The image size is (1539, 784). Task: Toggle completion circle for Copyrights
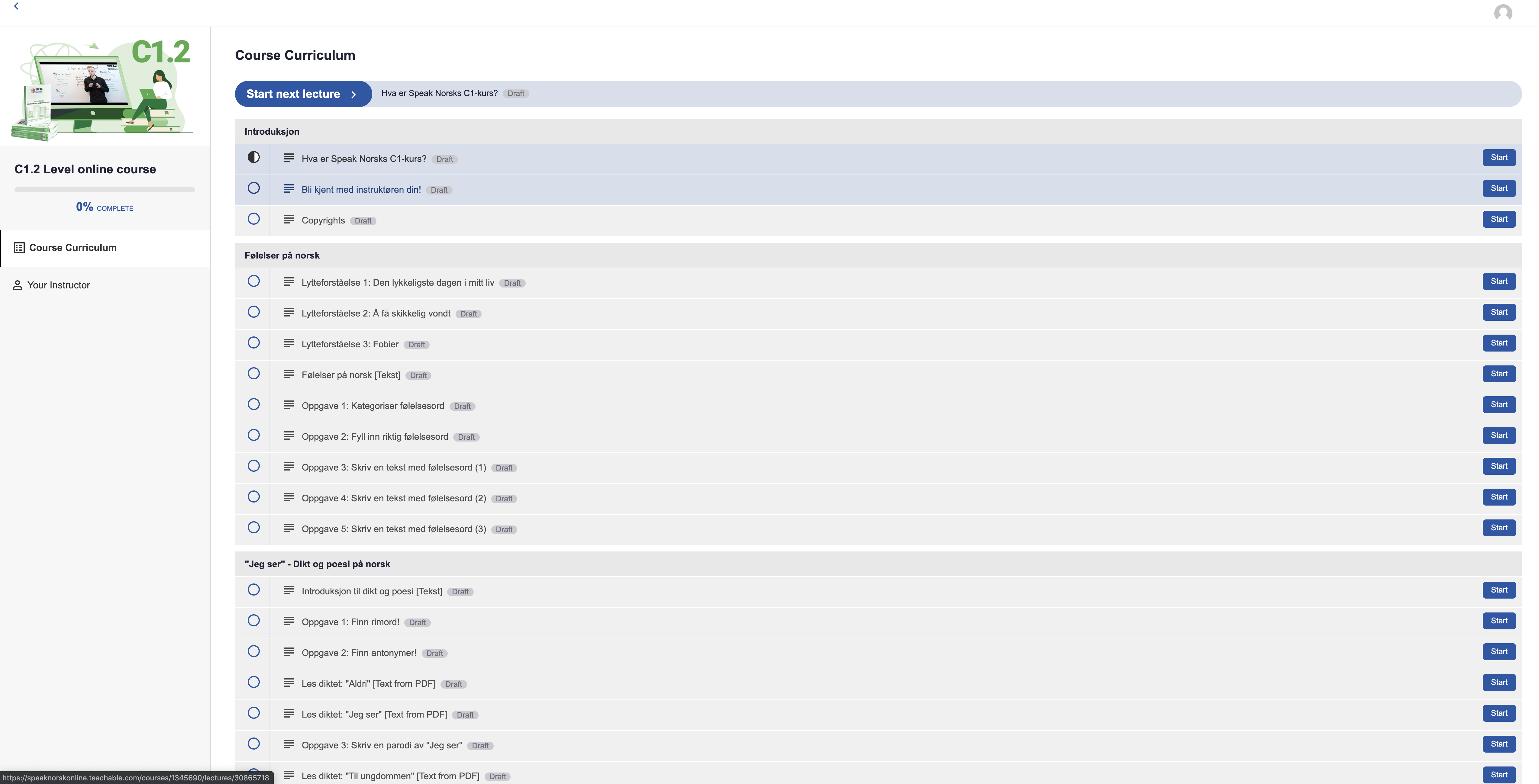pos(254,219)
